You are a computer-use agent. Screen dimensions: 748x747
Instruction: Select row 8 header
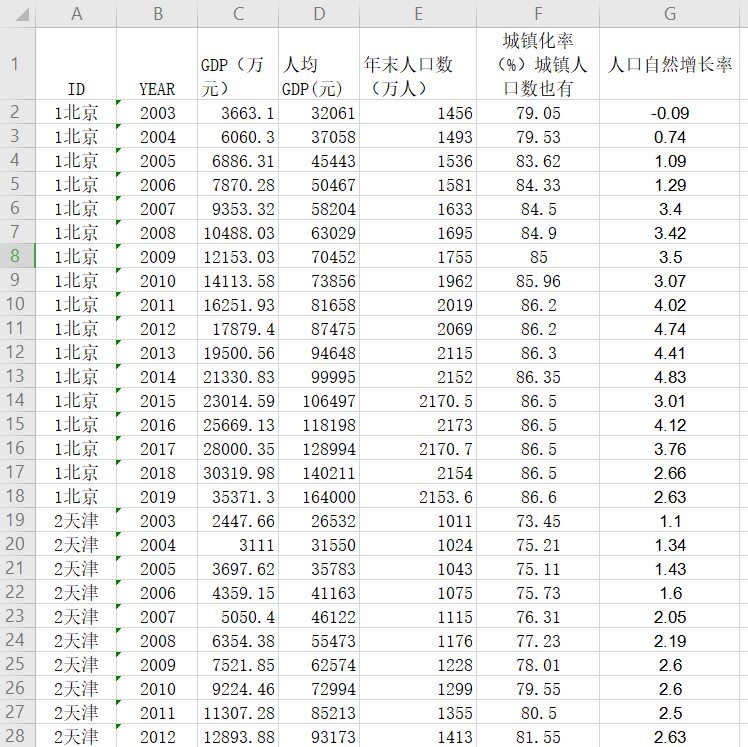[x=17, y=256]
